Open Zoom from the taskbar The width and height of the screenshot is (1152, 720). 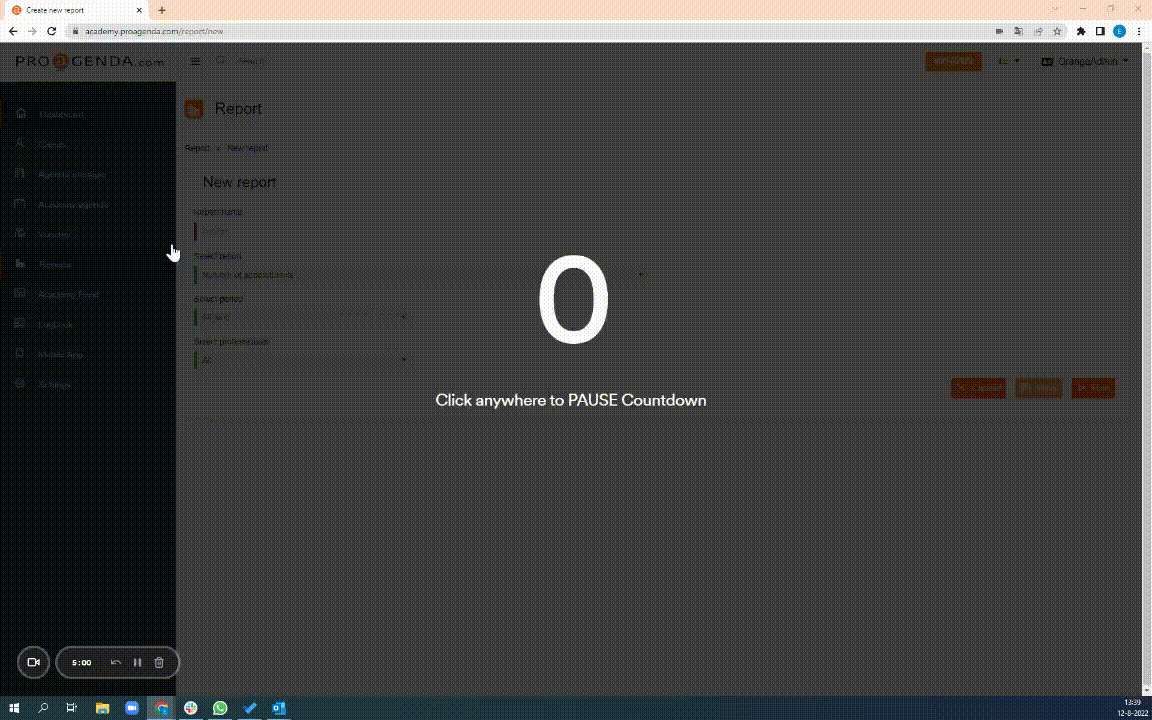click(131, 708)
